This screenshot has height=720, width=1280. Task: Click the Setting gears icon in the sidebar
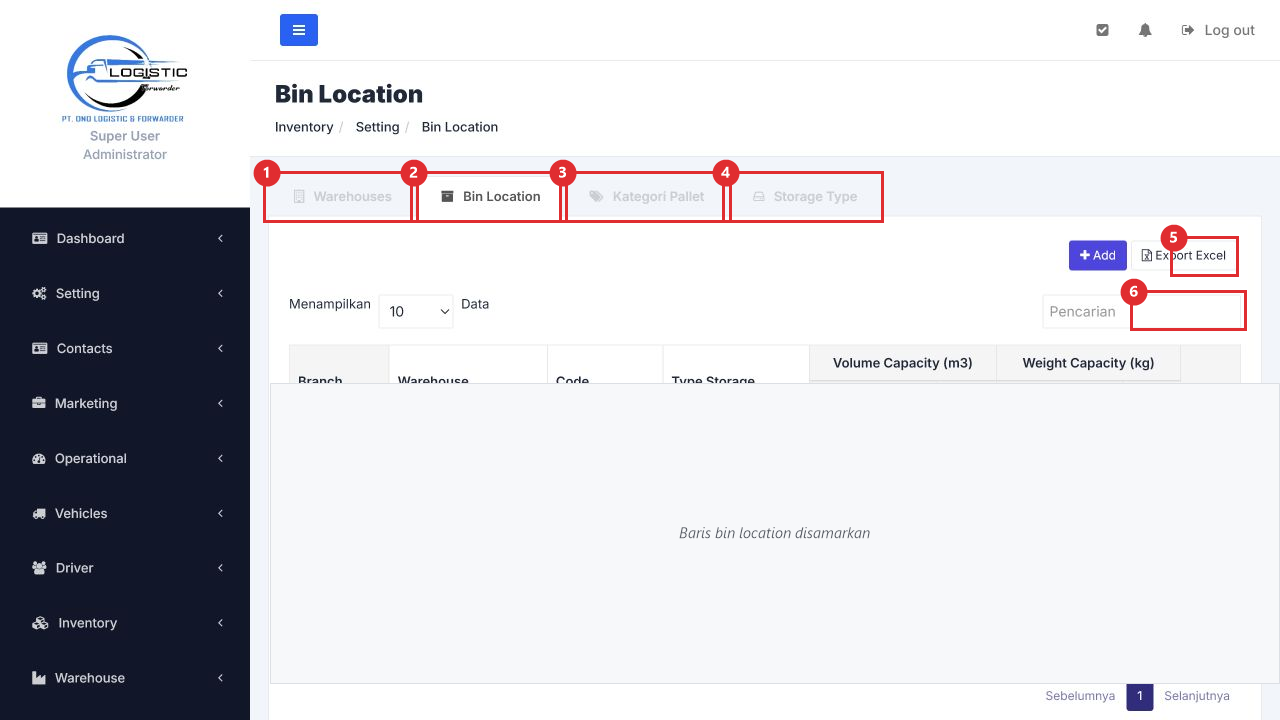(x=40, y=293)
